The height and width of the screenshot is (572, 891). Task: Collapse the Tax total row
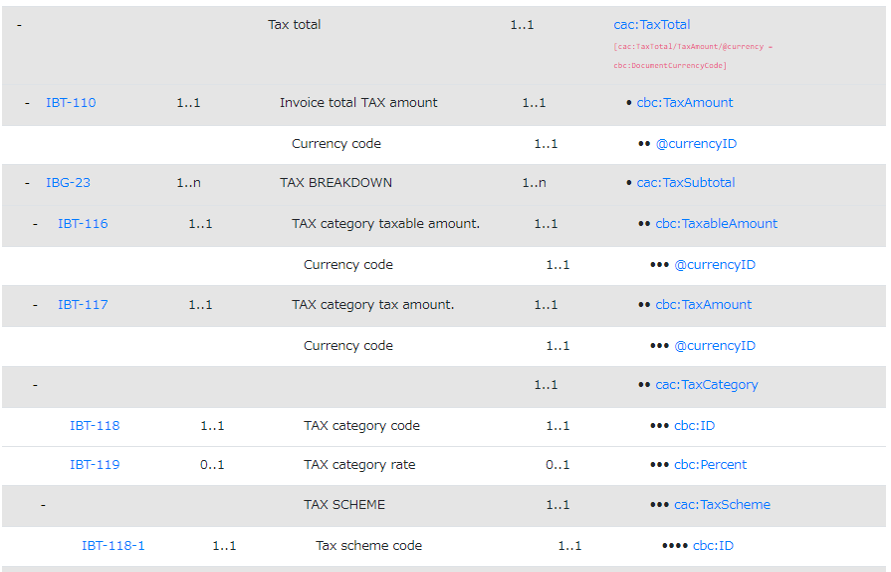(x=19, y=25)
